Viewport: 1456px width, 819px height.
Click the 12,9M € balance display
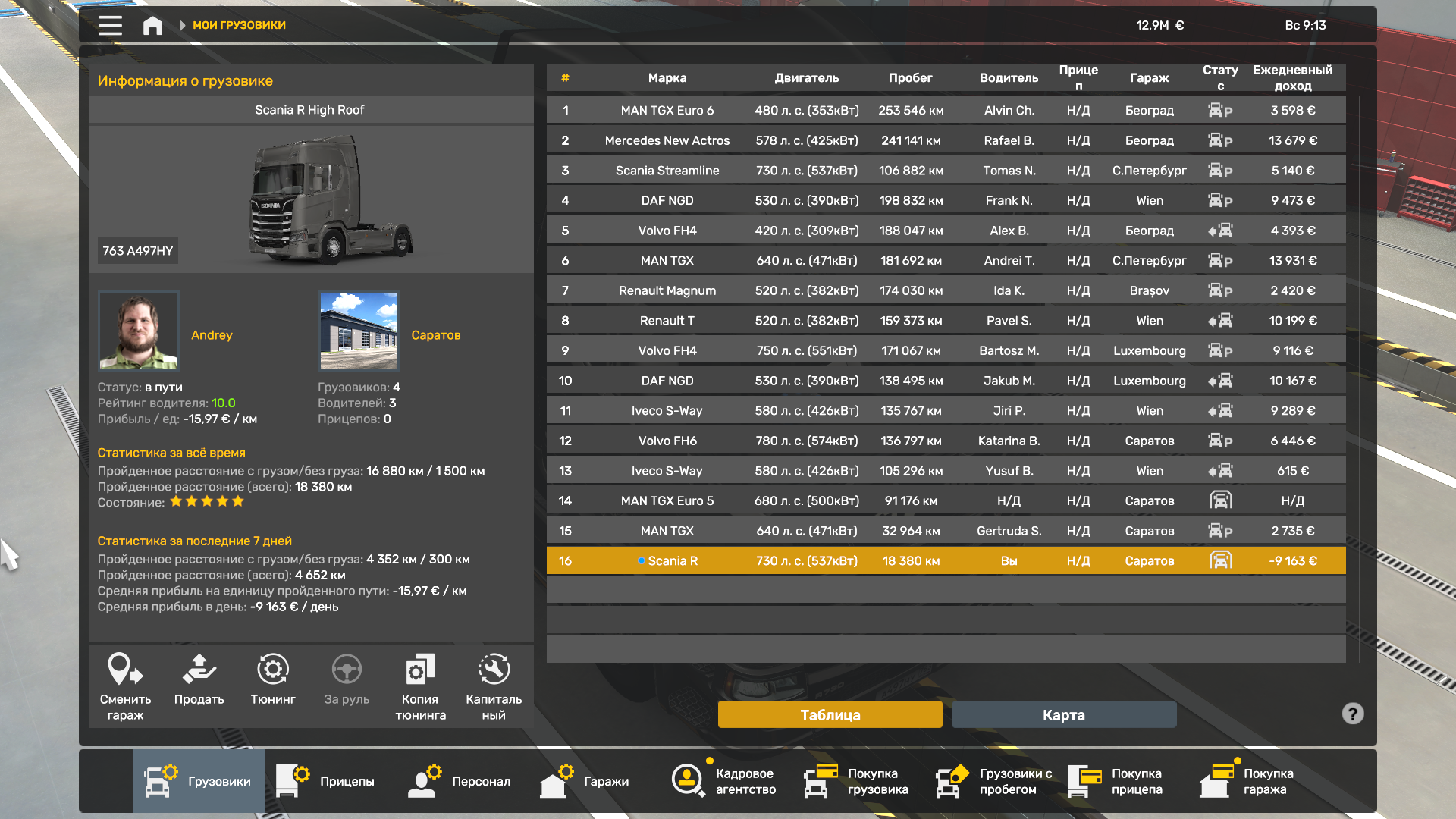tap(1159, 25)
